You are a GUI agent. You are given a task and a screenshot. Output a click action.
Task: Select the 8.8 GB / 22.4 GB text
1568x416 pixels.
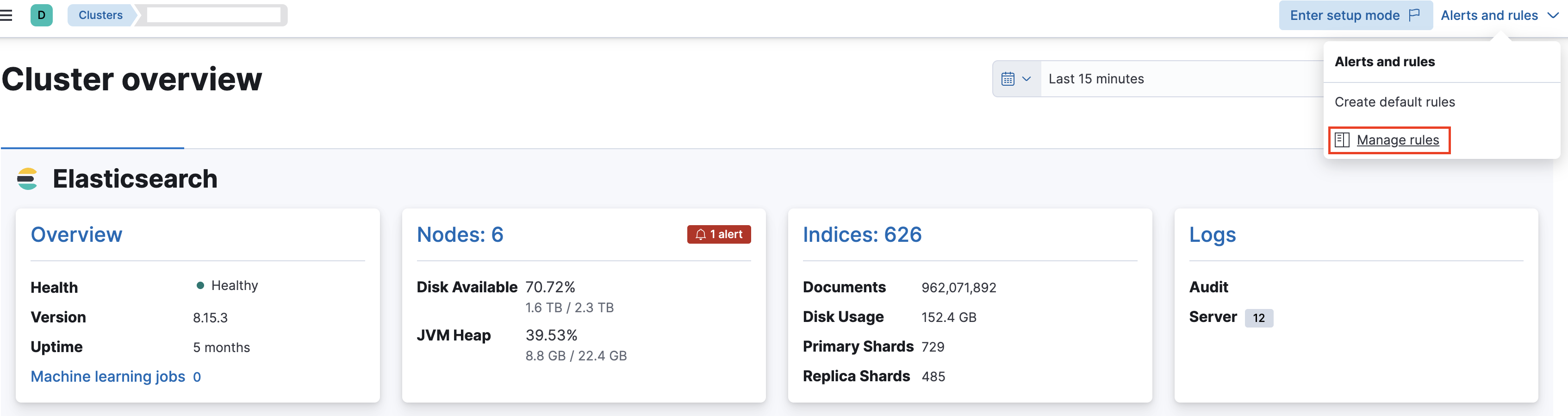[576, 356]
